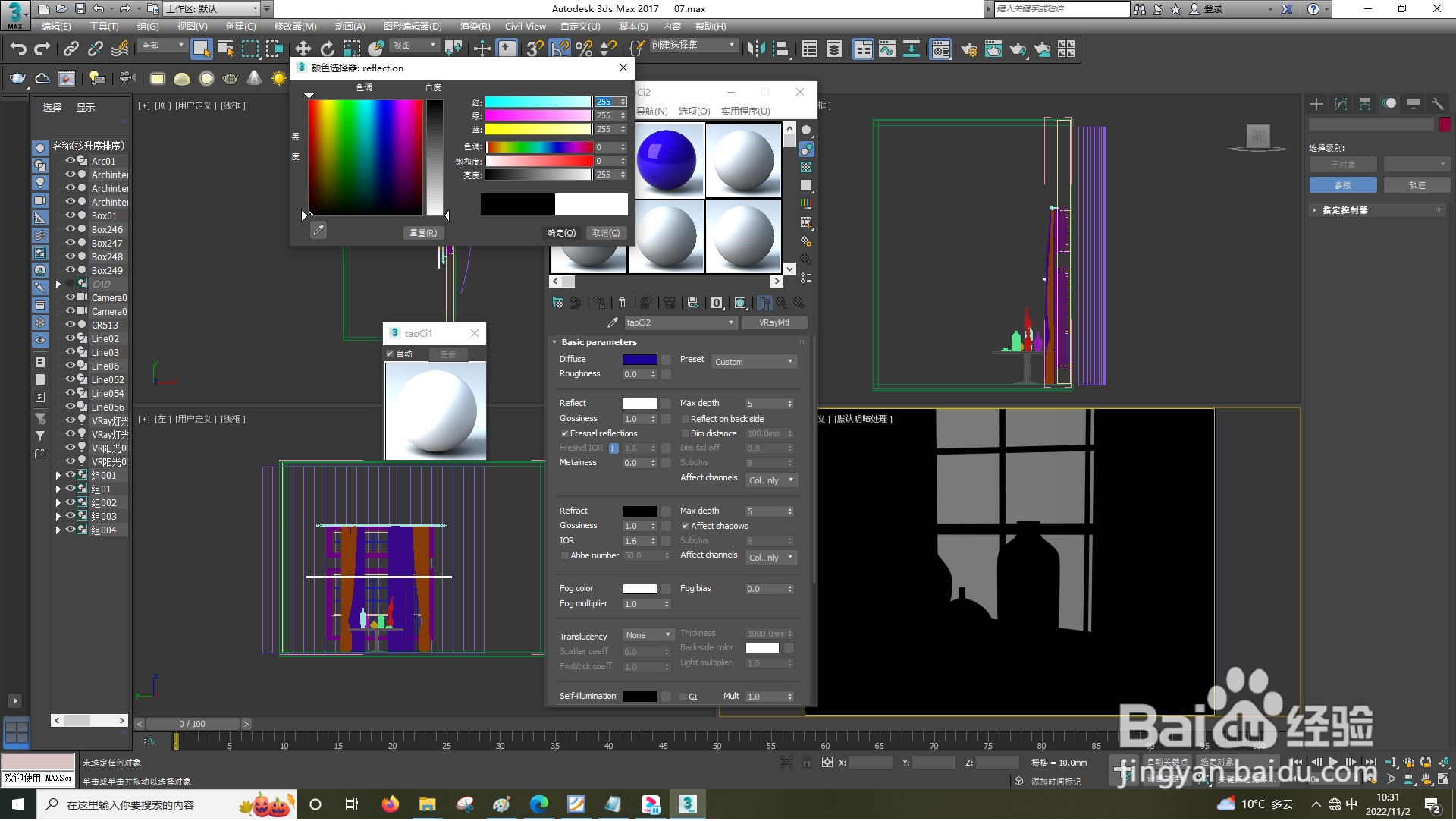Image resolution: width=1456 pixels, height=821 pixels.
Task: Click Reset Map/Material trash icon
Action: (x=623, y=304)
